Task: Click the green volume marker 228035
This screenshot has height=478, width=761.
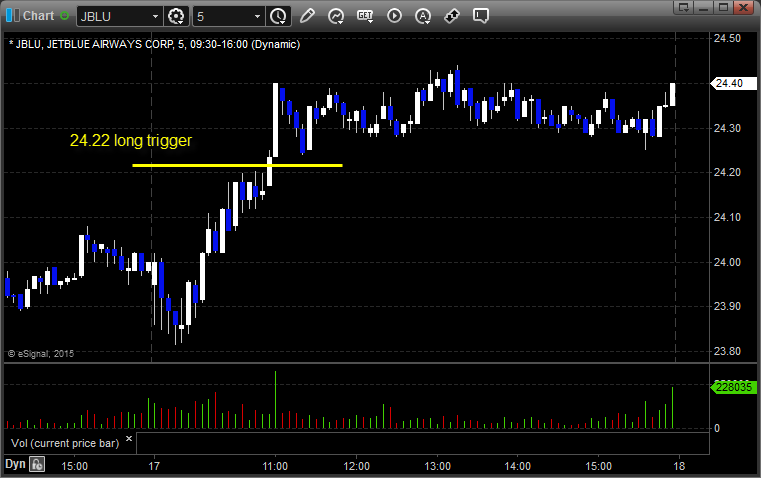Action: [733, 387]
